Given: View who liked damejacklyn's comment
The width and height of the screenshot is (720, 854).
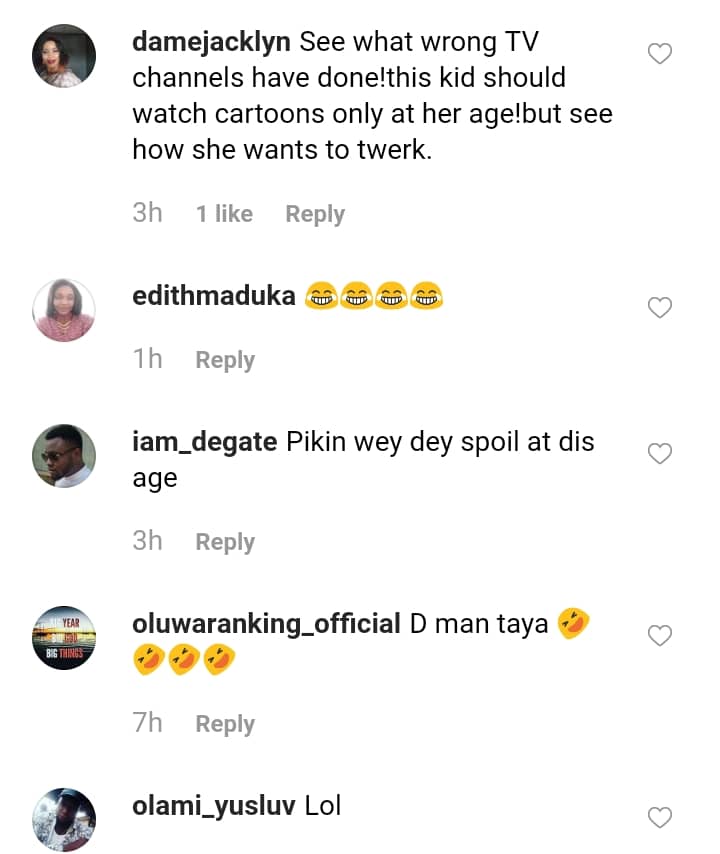Looking at the screenshot, I should 224,214.
